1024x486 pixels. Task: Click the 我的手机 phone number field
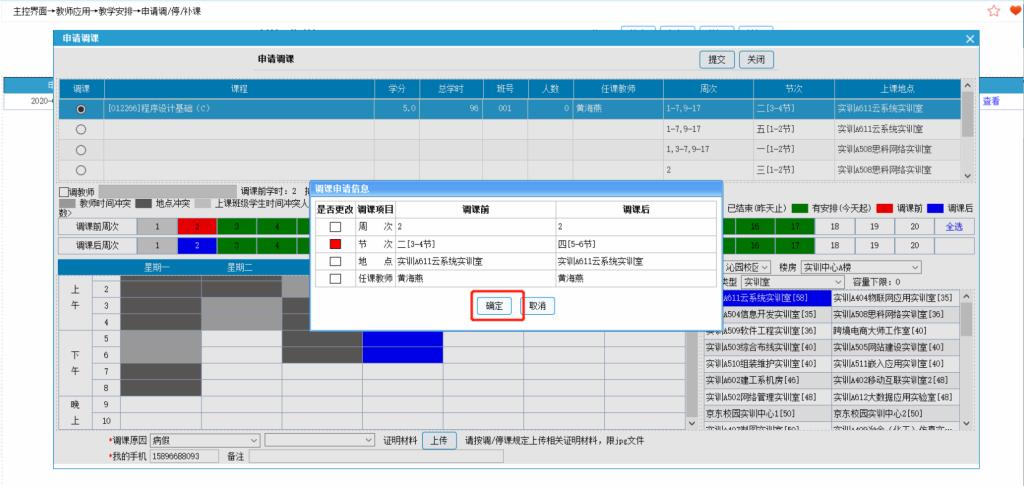pos(184,456)
